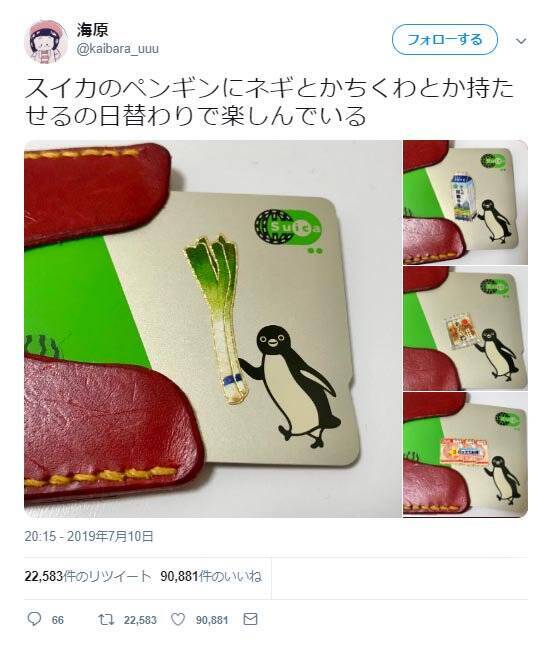Click the 20:15 - 2019年7月10日 timestamp
The width and height of the screenshot is (553, 650).
pos(89,536)
